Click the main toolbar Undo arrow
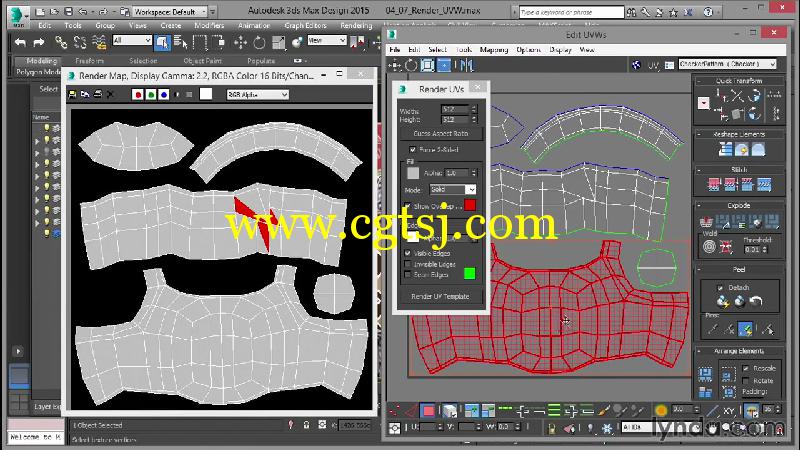 click(20, 43)
